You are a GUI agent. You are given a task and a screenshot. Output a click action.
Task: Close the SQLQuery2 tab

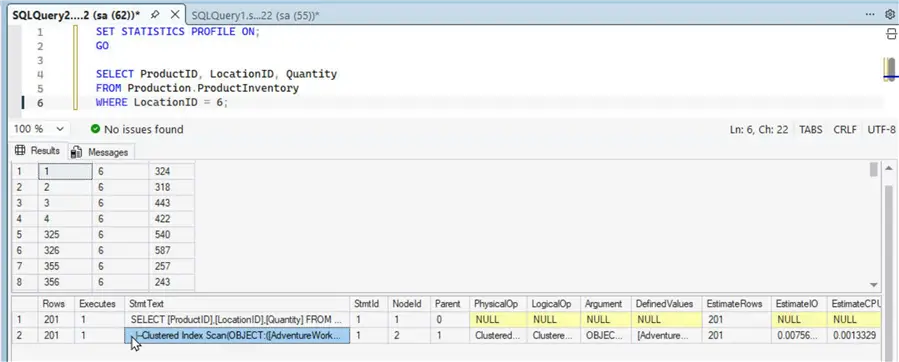point(174,15)
